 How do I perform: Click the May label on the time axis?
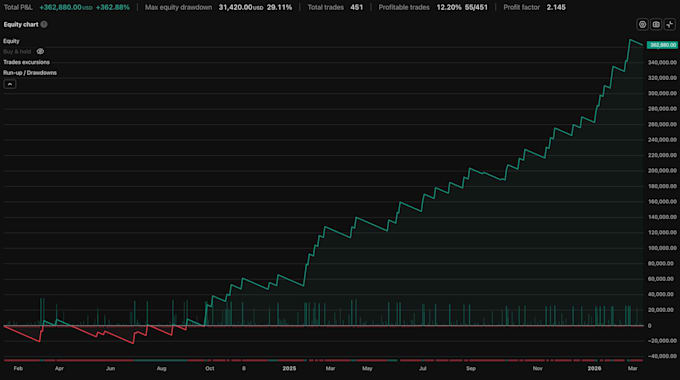[367, 369]
